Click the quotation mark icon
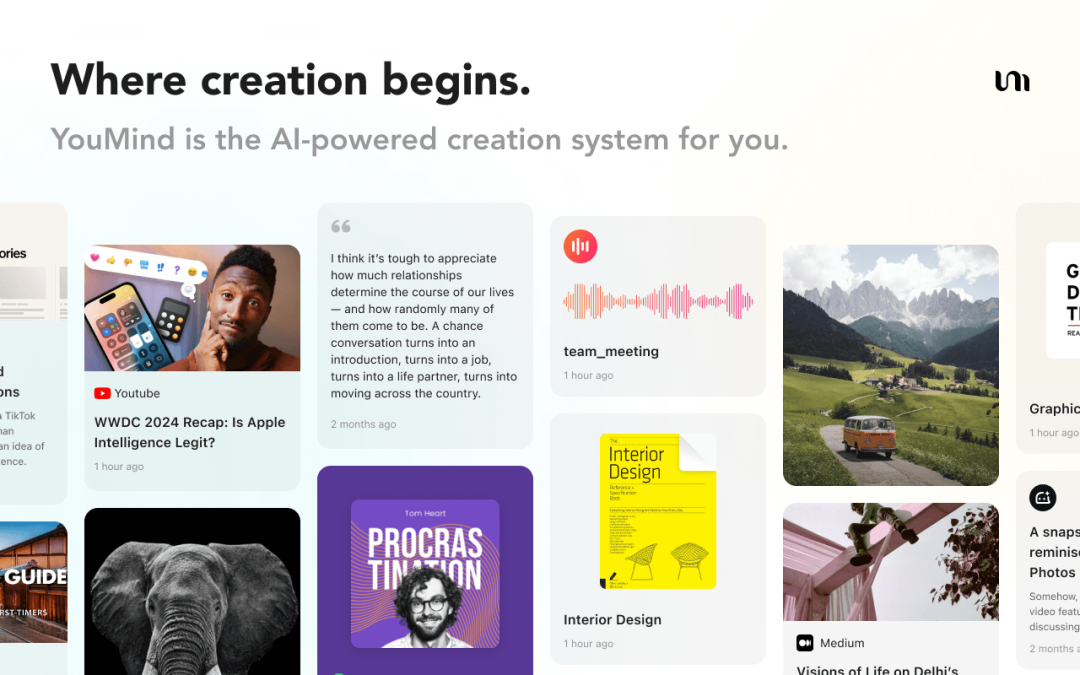This screenshot has height=675, width=1080. tap(340, 226)
